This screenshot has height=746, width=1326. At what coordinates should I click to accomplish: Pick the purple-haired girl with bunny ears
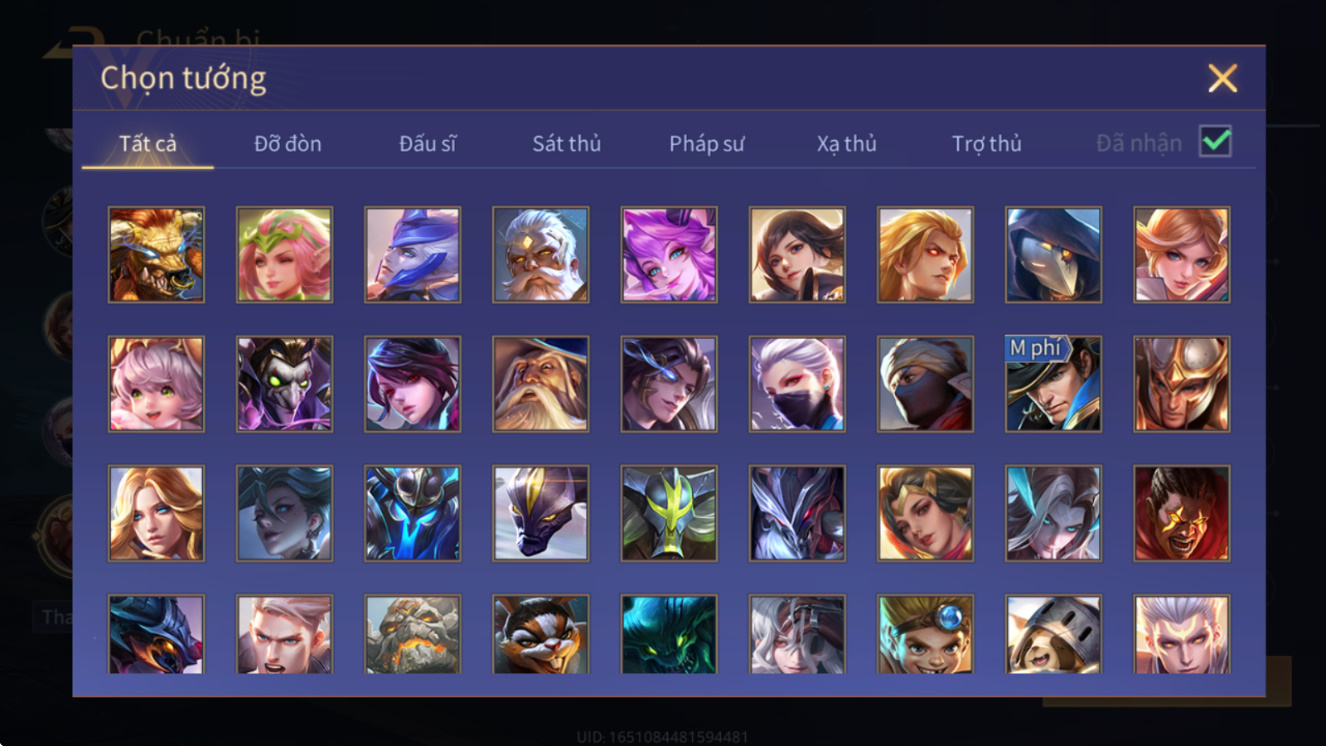(669, 254)
